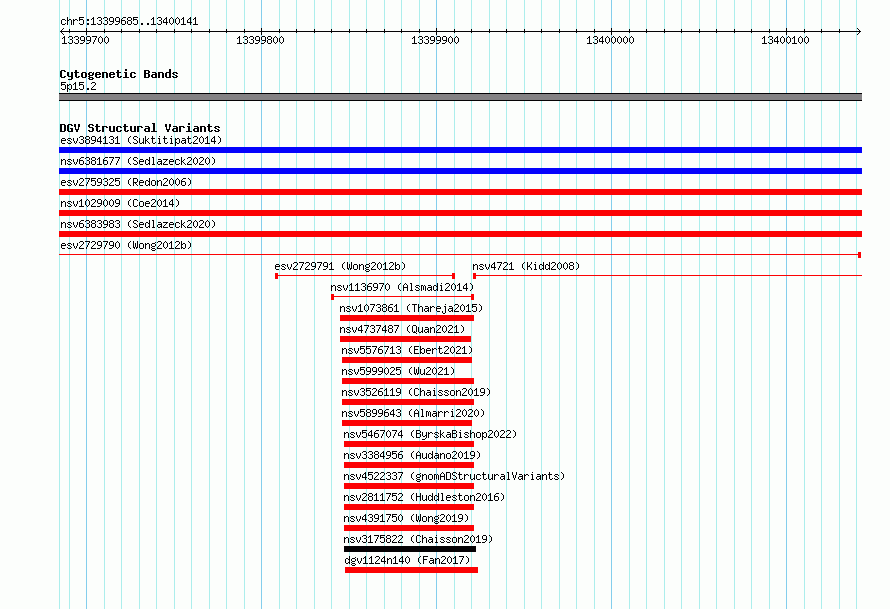Click the chr5:13399685..13400141 region label
Viewport: 890px width, 609px height.
click(x=129, y=22)
